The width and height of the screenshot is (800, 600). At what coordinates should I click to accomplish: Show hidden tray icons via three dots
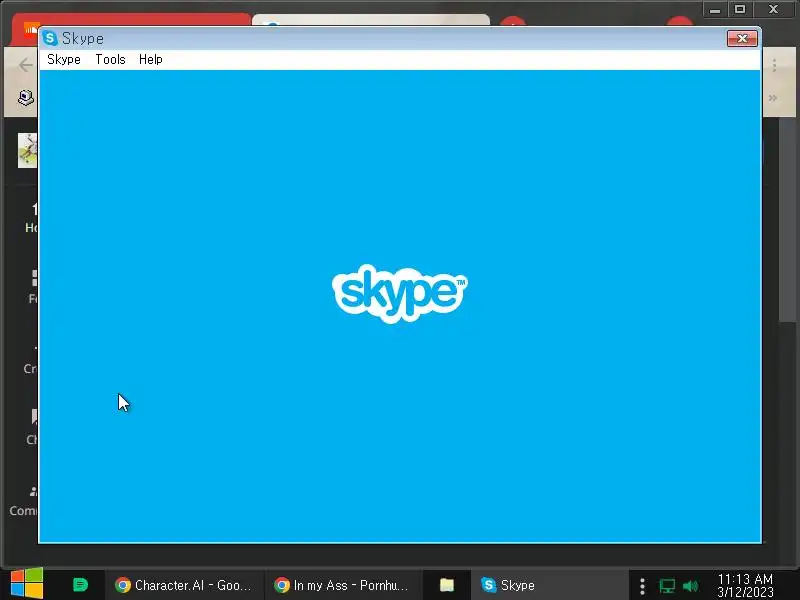642,586
